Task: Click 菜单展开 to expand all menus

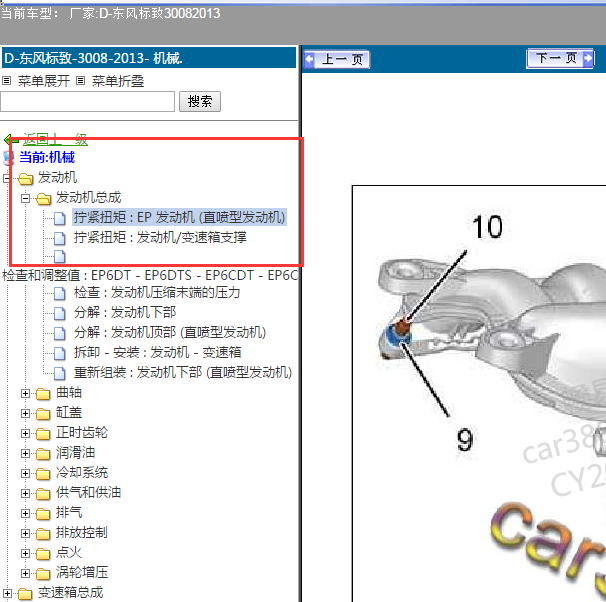Action: 43,81
